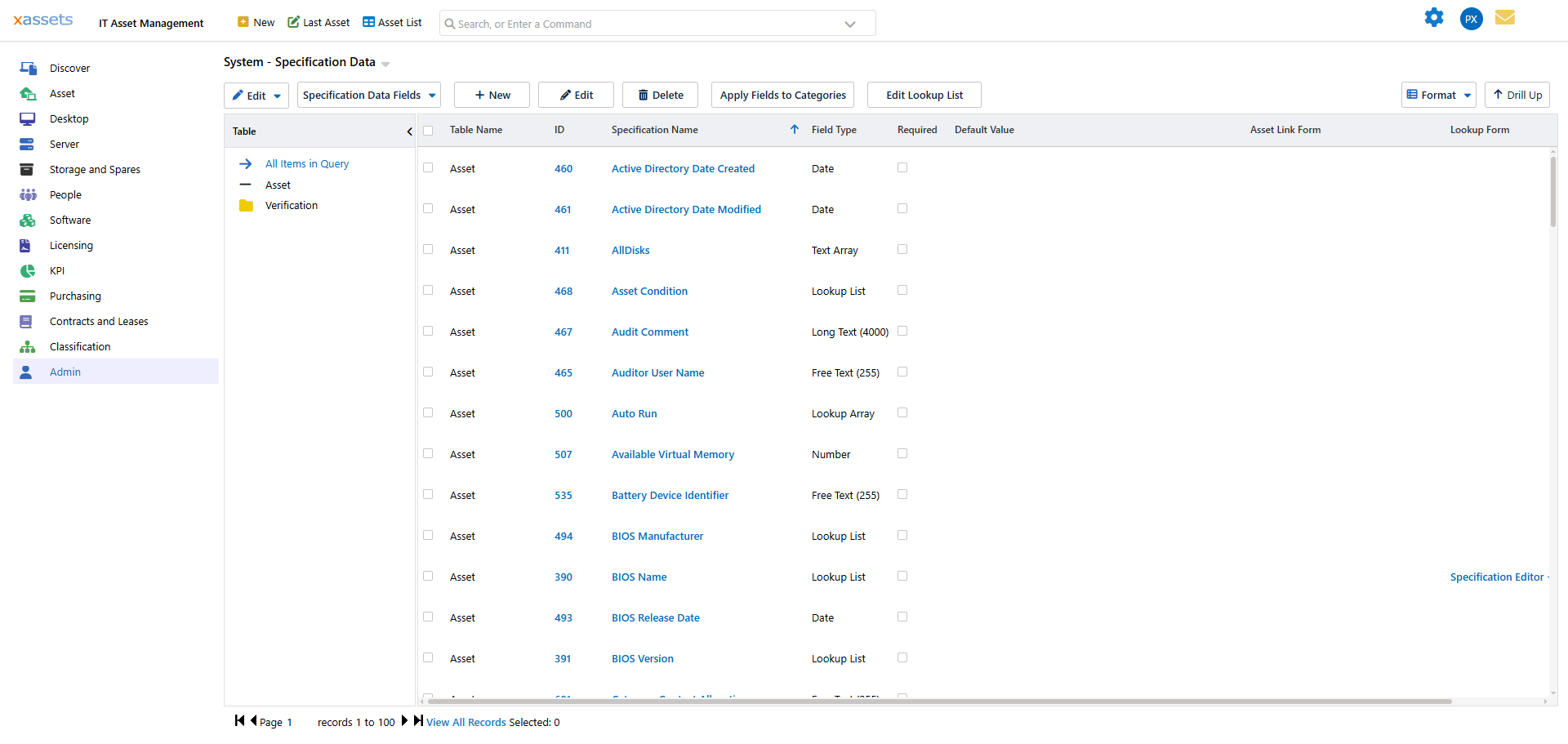
Task: Select All Items in Query
Action: coord(306,163)
